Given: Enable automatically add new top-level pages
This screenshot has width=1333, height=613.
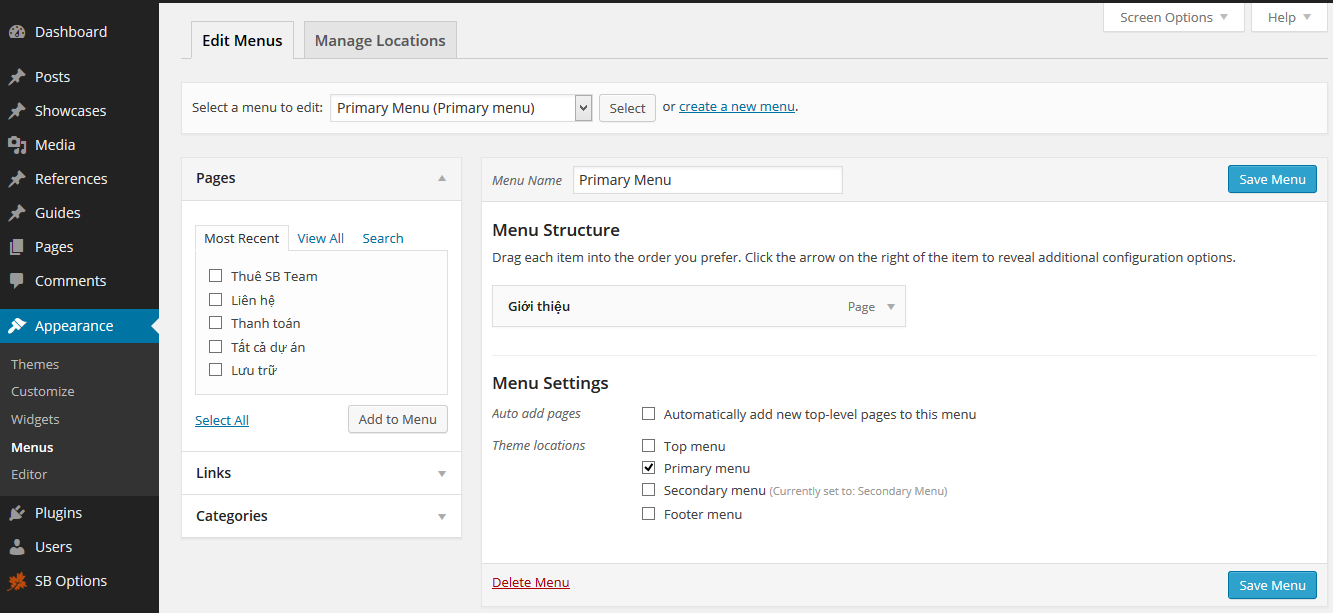Looking at the screenshot, I should [x=649, y=414].
